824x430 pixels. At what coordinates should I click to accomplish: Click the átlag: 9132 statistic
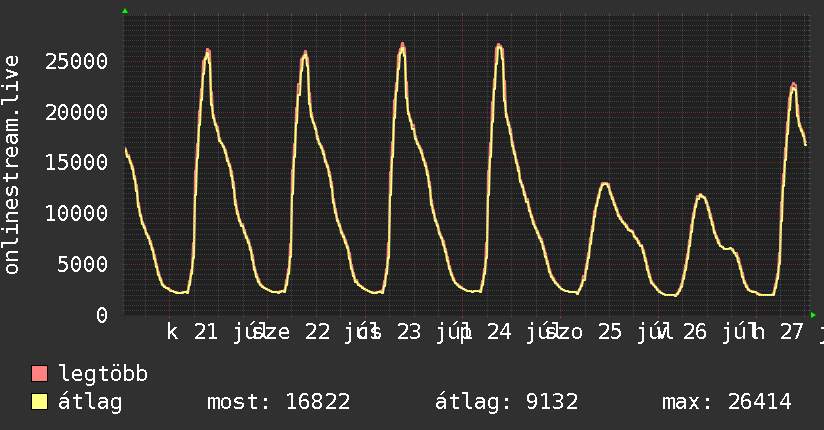pyautogui.click(x=507, y=402)
